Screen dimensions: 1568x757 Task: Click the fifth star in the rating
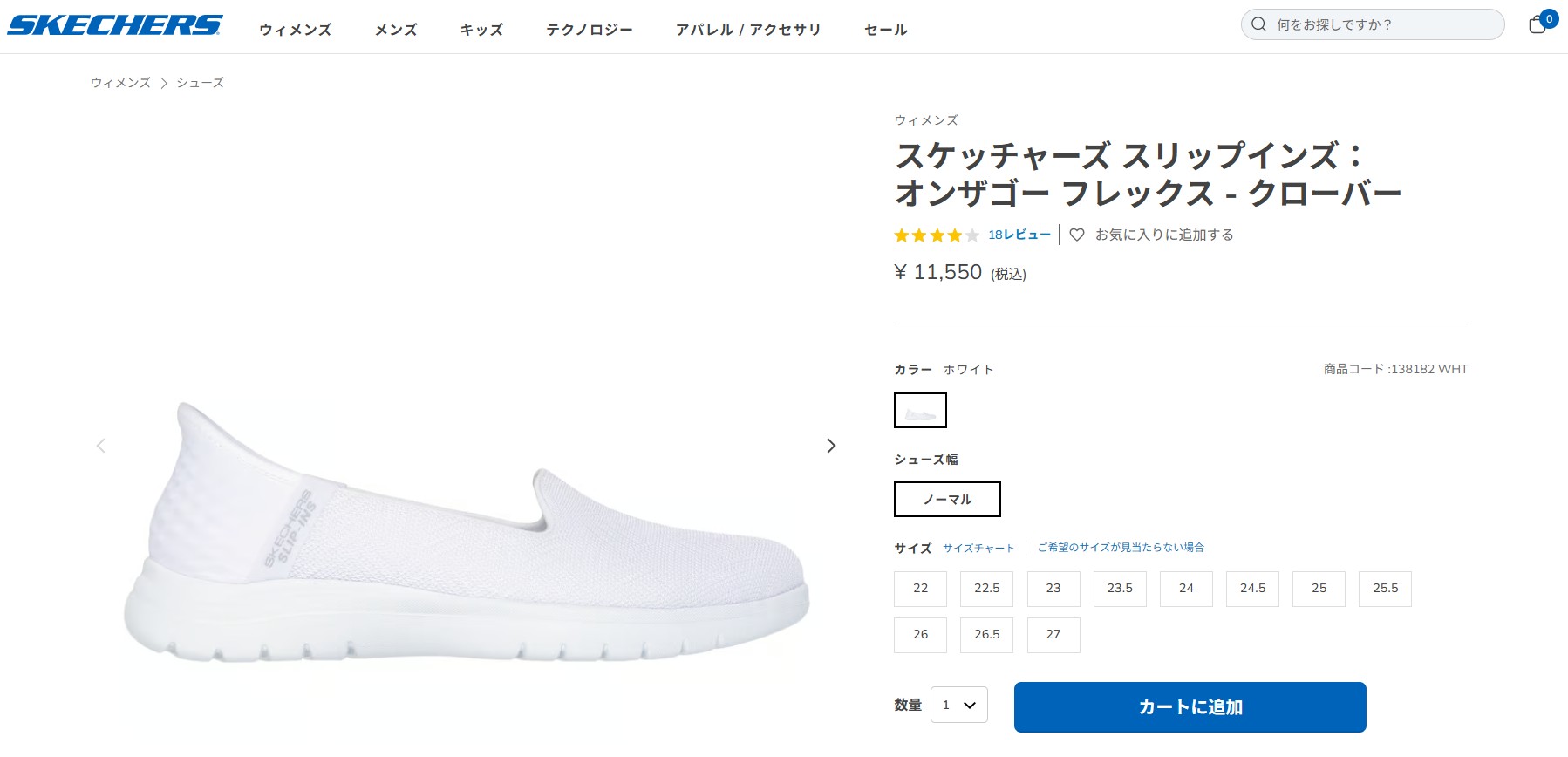click(x=970, y=235)
